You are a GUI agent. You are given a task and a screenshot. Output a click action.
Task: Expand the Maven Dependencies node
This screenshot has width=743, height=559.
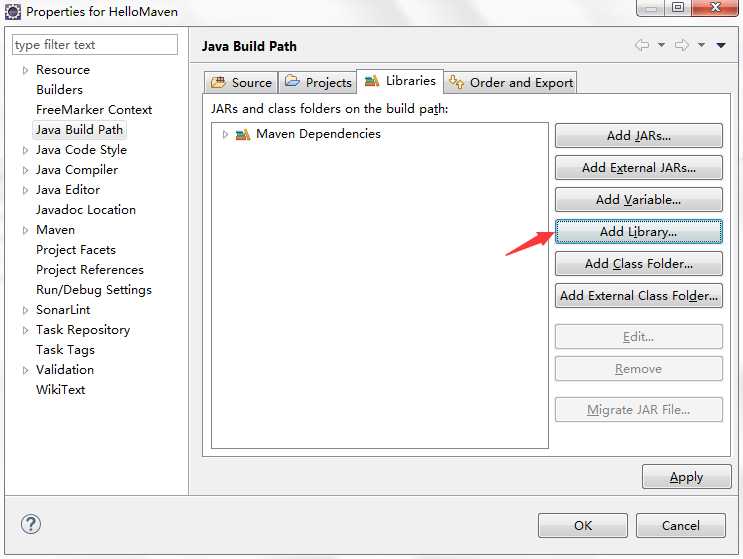click(x=225, y=135)
